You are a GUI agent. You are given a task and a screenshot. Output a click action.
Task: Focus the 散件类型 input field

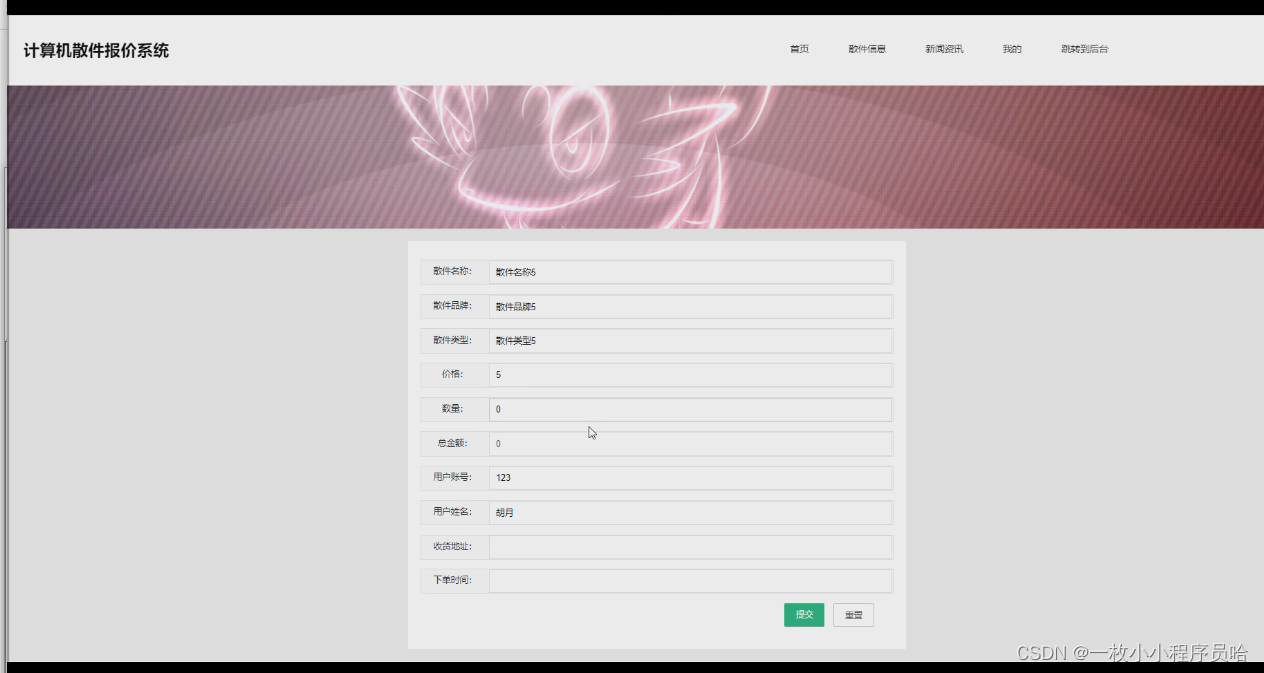690,341
